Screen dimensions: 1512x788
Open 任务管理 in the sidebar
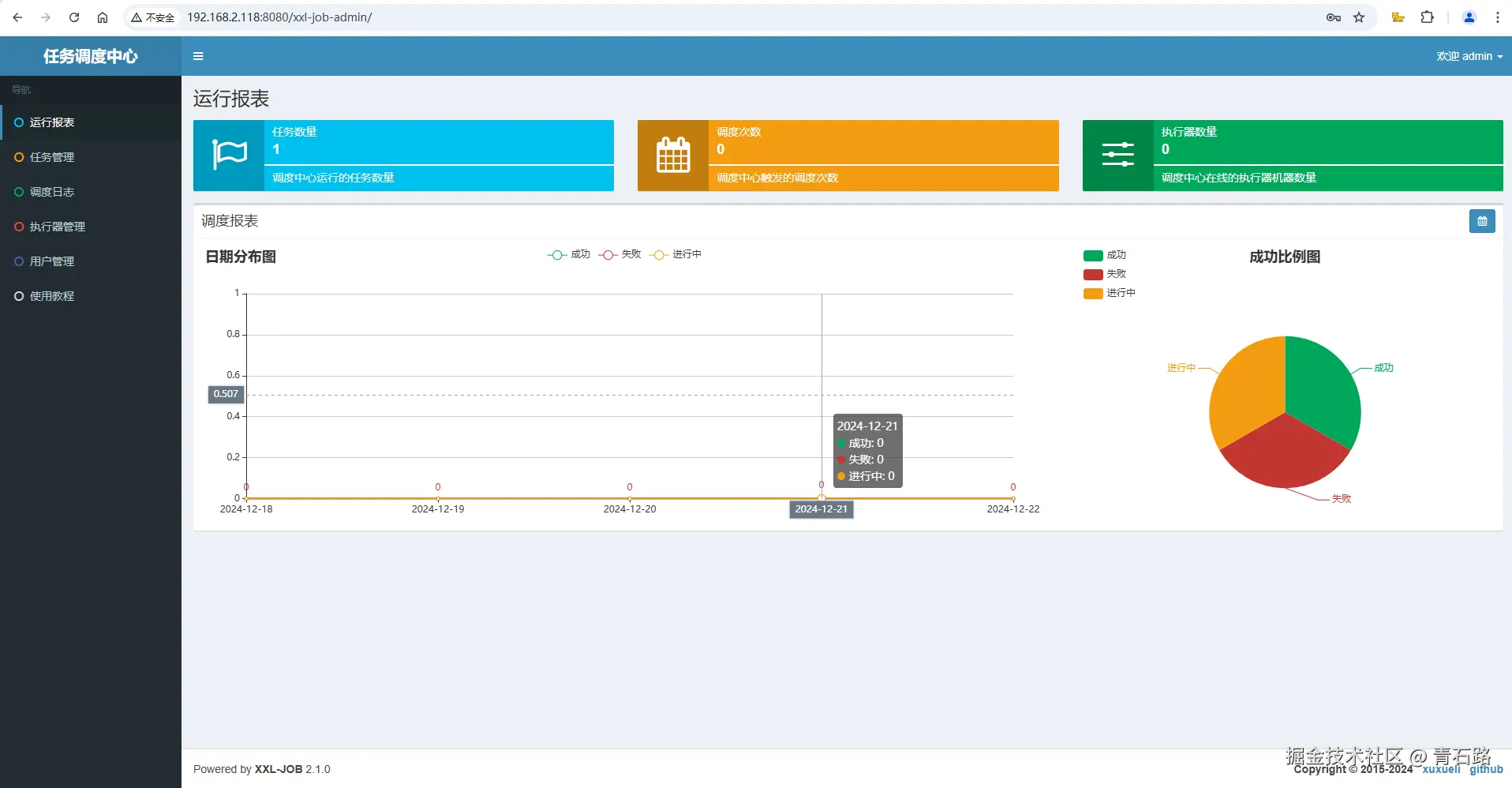click(x=91, y=157)
